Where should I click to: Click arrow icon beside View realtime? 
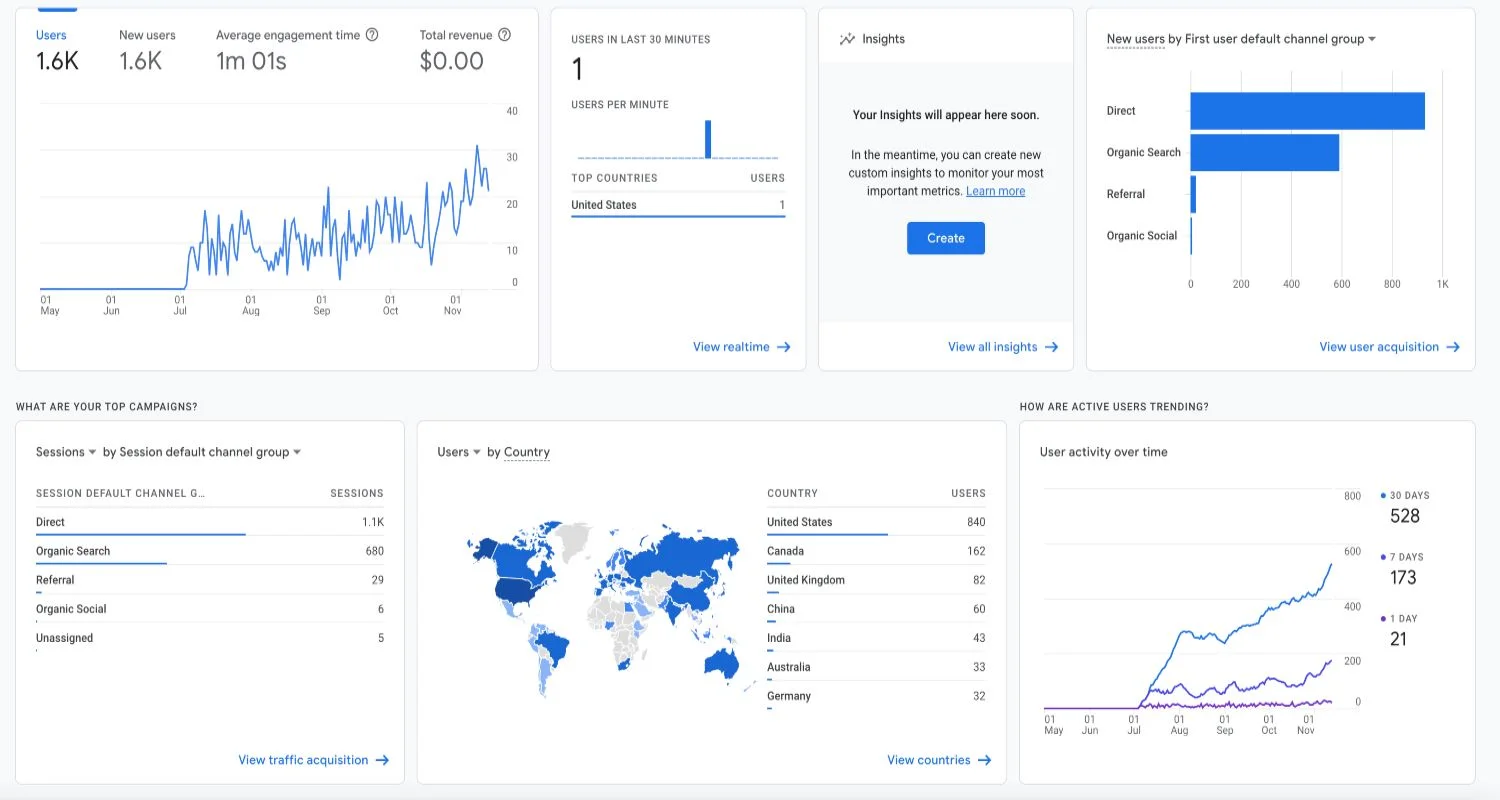tap(784, 347)
